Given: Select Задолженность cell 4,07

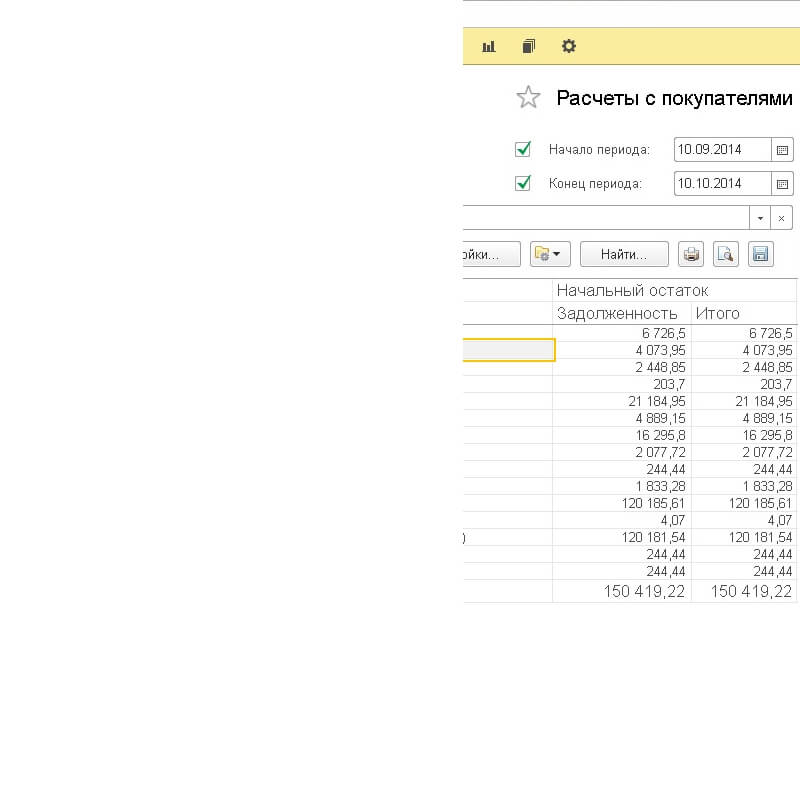Looking at the screenshot, I should (622, 520).
